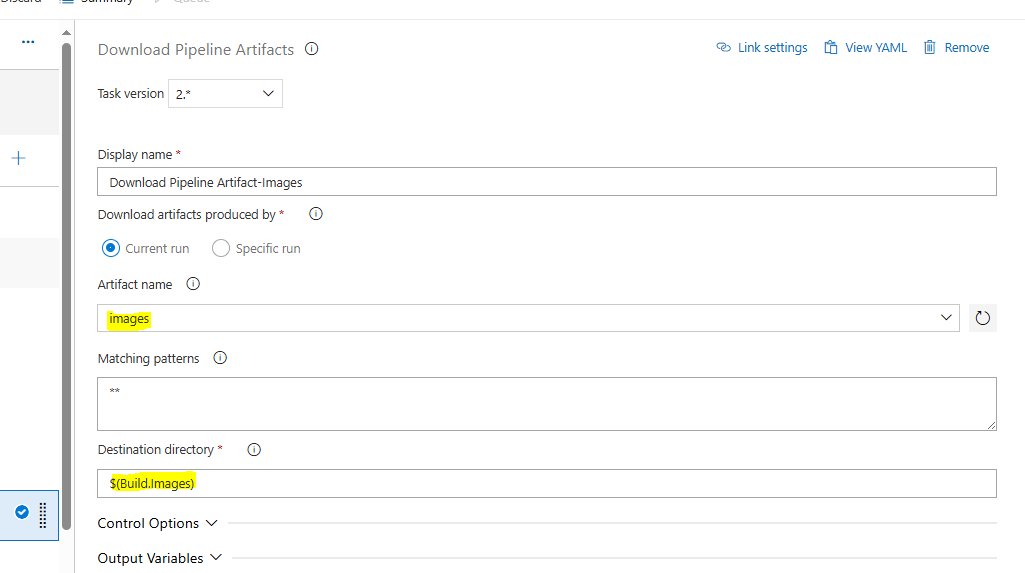Viewport: 1025px width, 573px height.
Task: Click the info icon next to Artifact name
Action: point(193,284)
